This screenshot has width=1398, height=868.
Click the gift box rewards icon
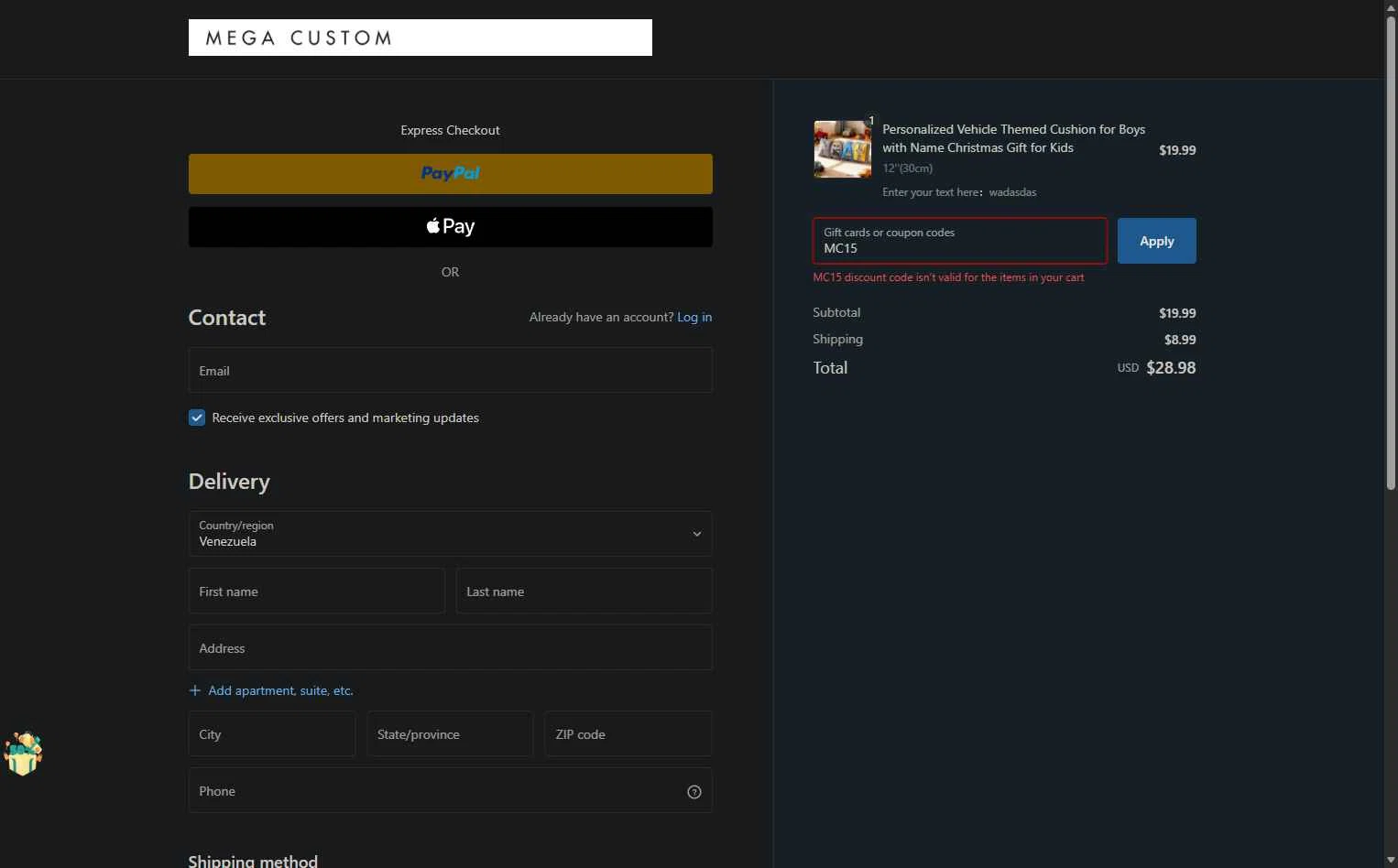(x=23, y=754)
